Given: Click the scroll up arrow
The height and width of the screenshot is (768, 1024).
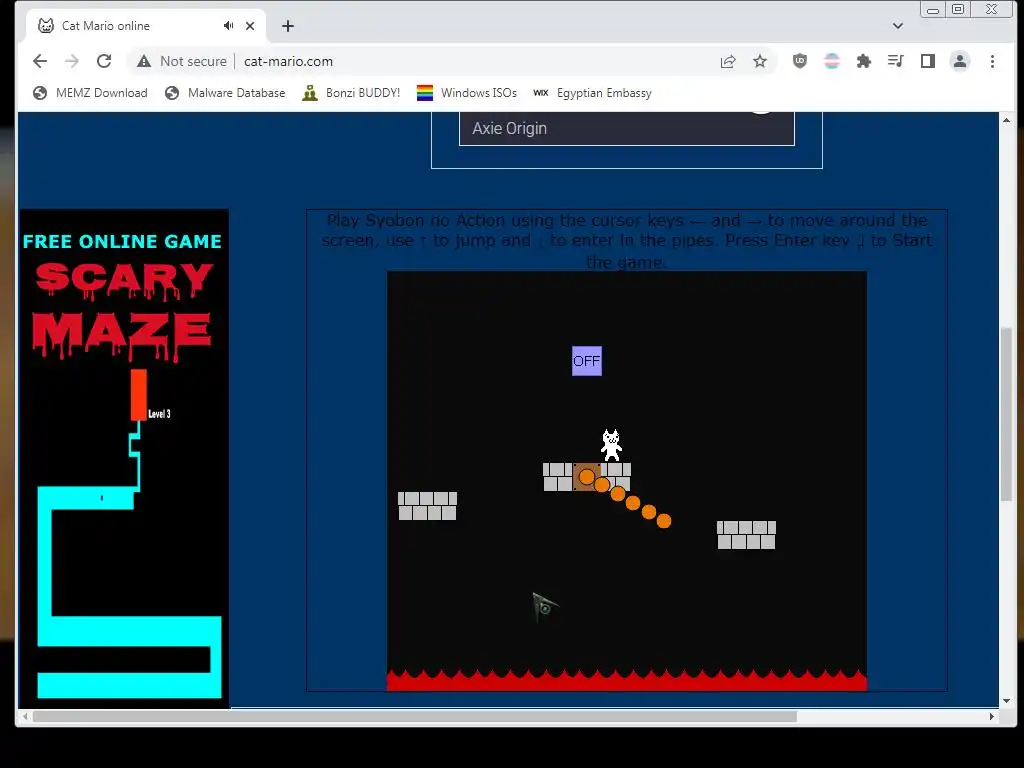Looking at the screenshot, I should click(x=1006, y=120).
